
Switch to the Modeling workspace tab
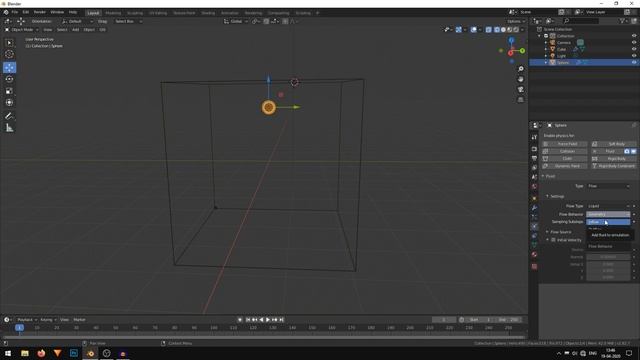[113, 13]
